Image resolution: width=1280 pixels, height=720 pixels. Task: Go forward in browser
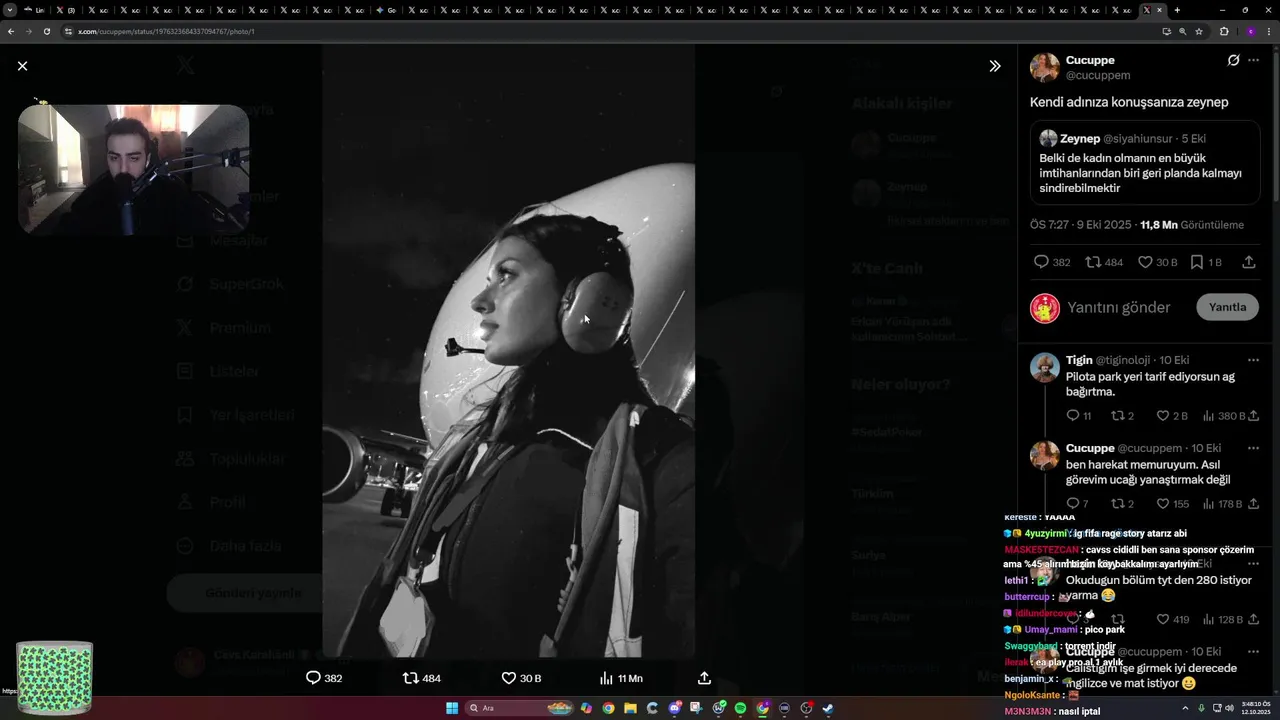(x=29, y=31)
